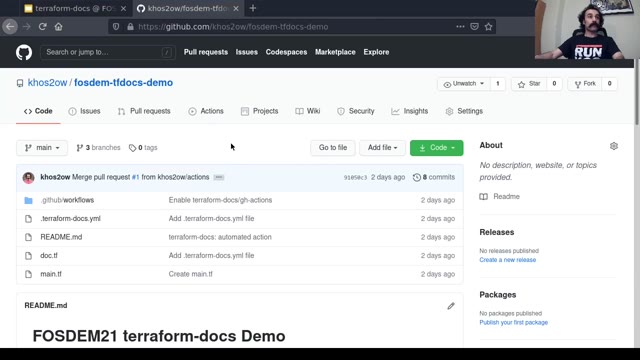Screen dimensions: 640x360
Task: Open the Readme link in About
Action: [500, 197]
